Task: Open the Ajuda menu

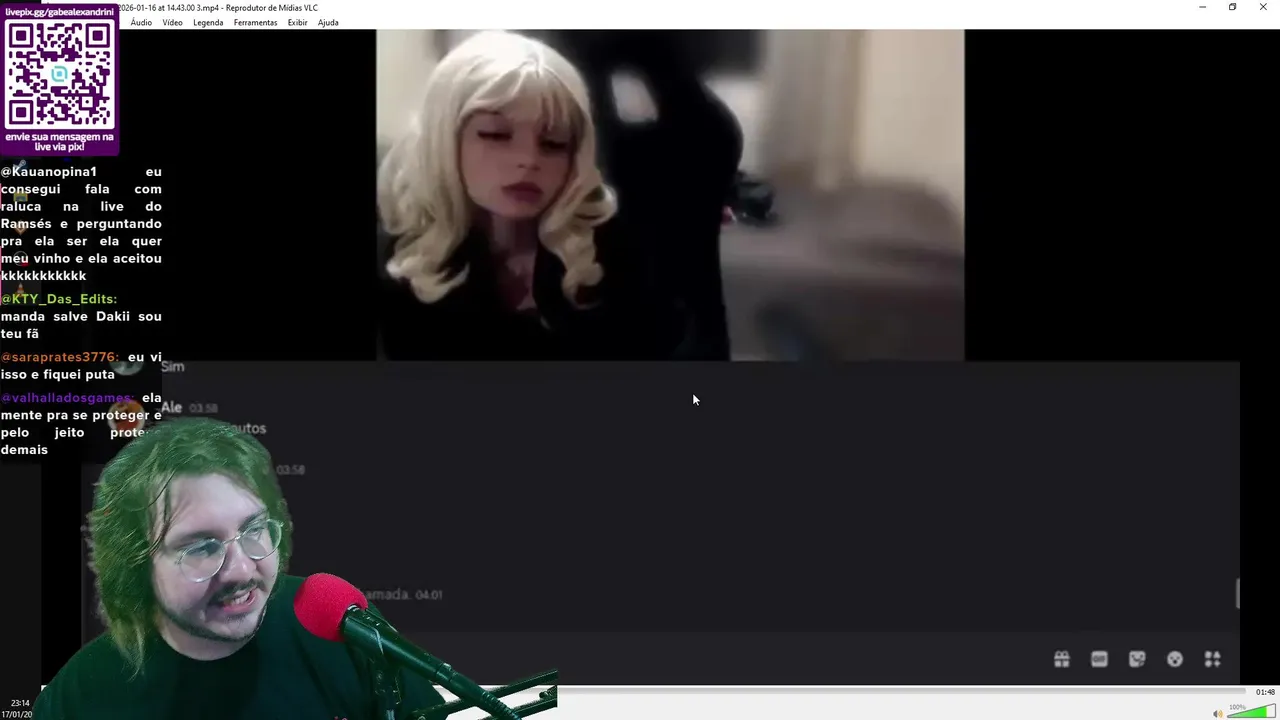Action: click(328, 22)
